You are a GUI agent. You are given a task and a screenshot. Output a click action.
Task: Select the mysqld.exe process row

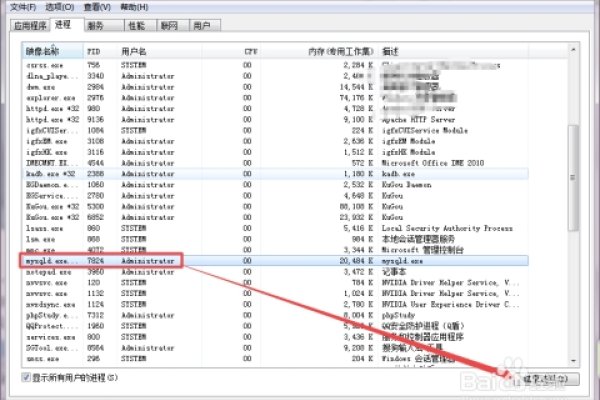point(276,261)
